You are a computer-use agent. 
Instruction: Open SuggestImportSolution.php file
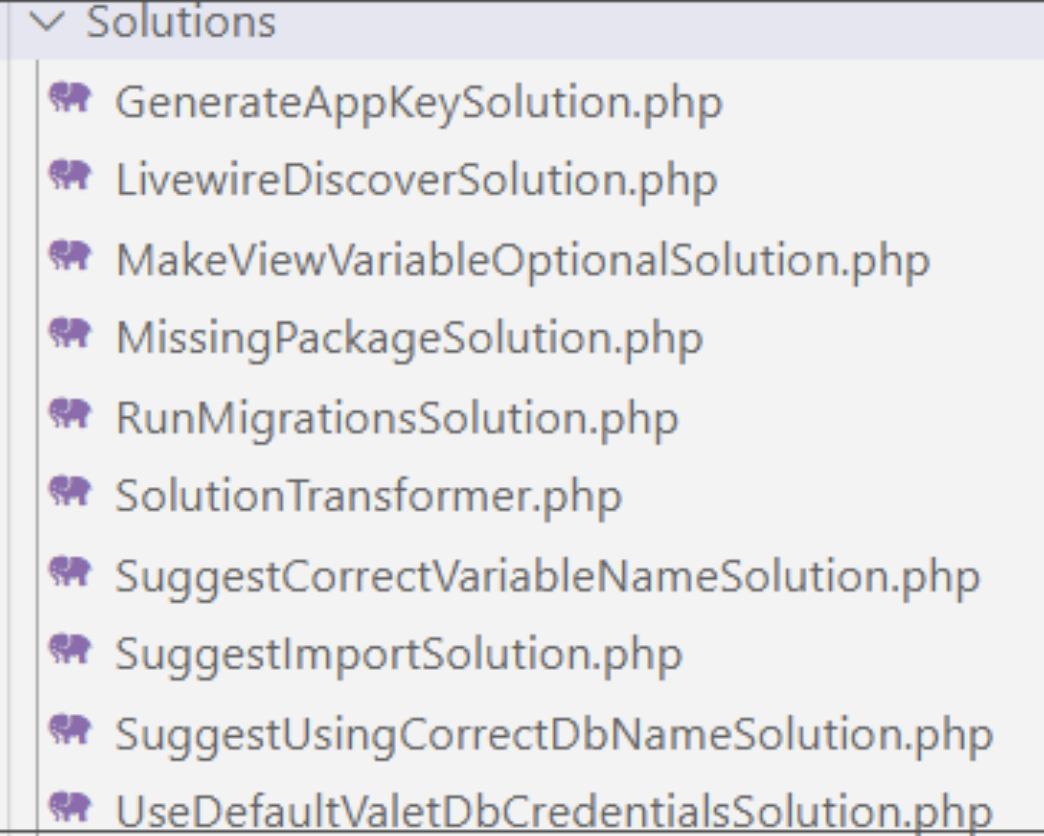[398, 655]
